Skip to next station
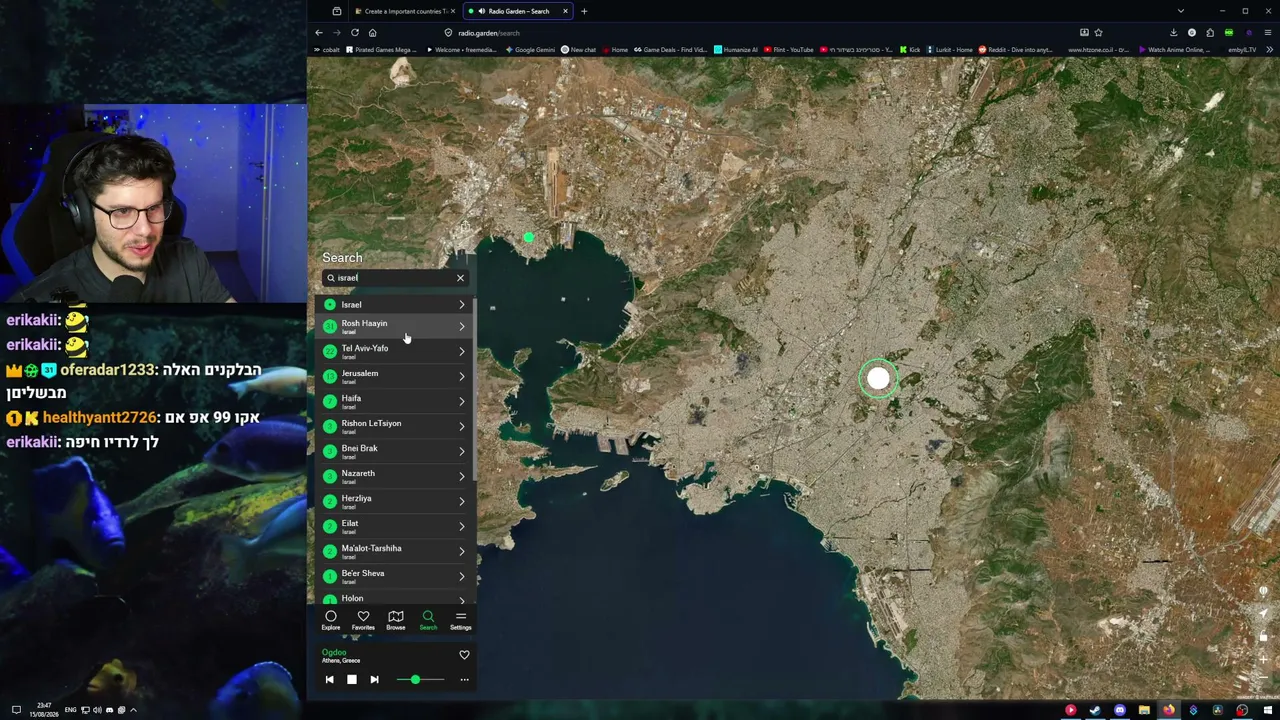Screen dimensions: 1280x720 (374, 680)
